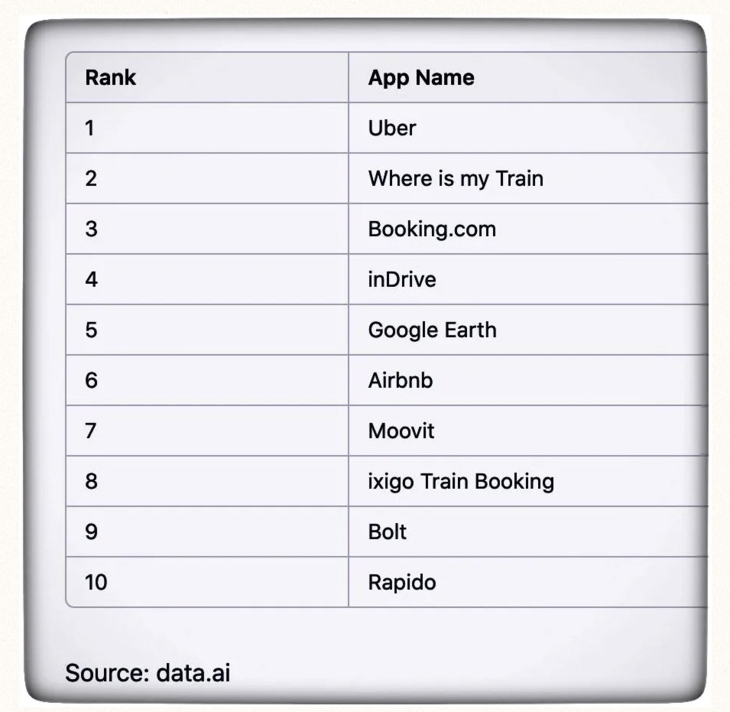Select the inDrive row entry
The width and height of the screenshot is (730, 712).
(x=402, y=280)
